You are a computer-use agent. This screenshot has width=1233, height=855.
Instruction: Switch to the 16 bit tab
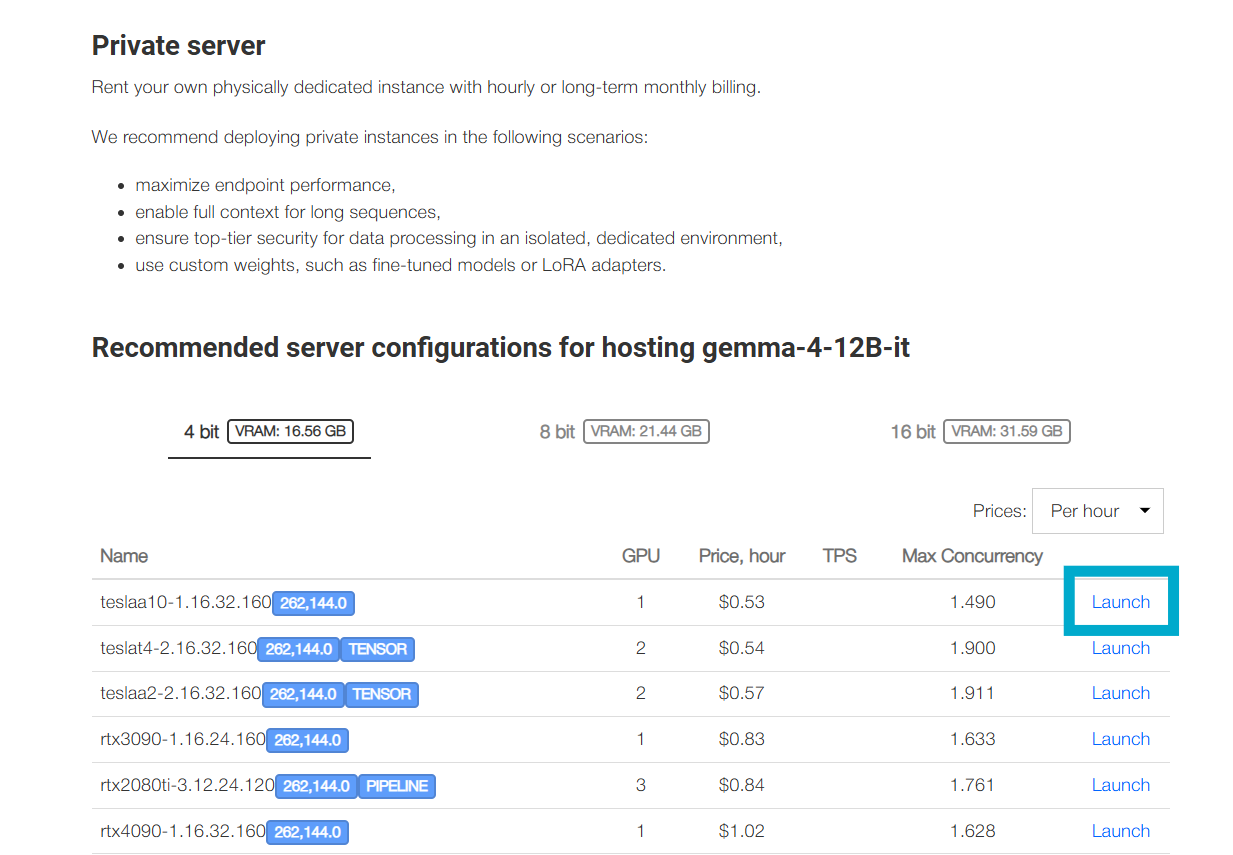(x=980, y=432)
